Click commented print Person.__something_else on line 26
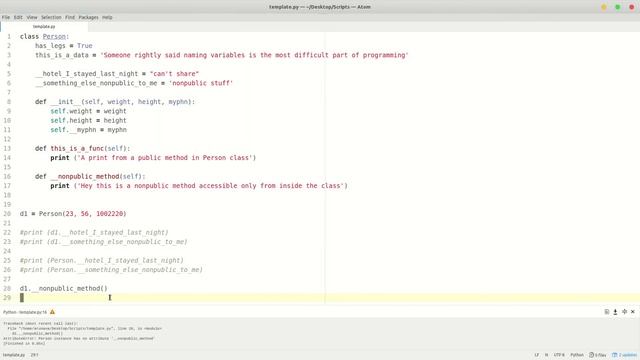 click(111, 270)
